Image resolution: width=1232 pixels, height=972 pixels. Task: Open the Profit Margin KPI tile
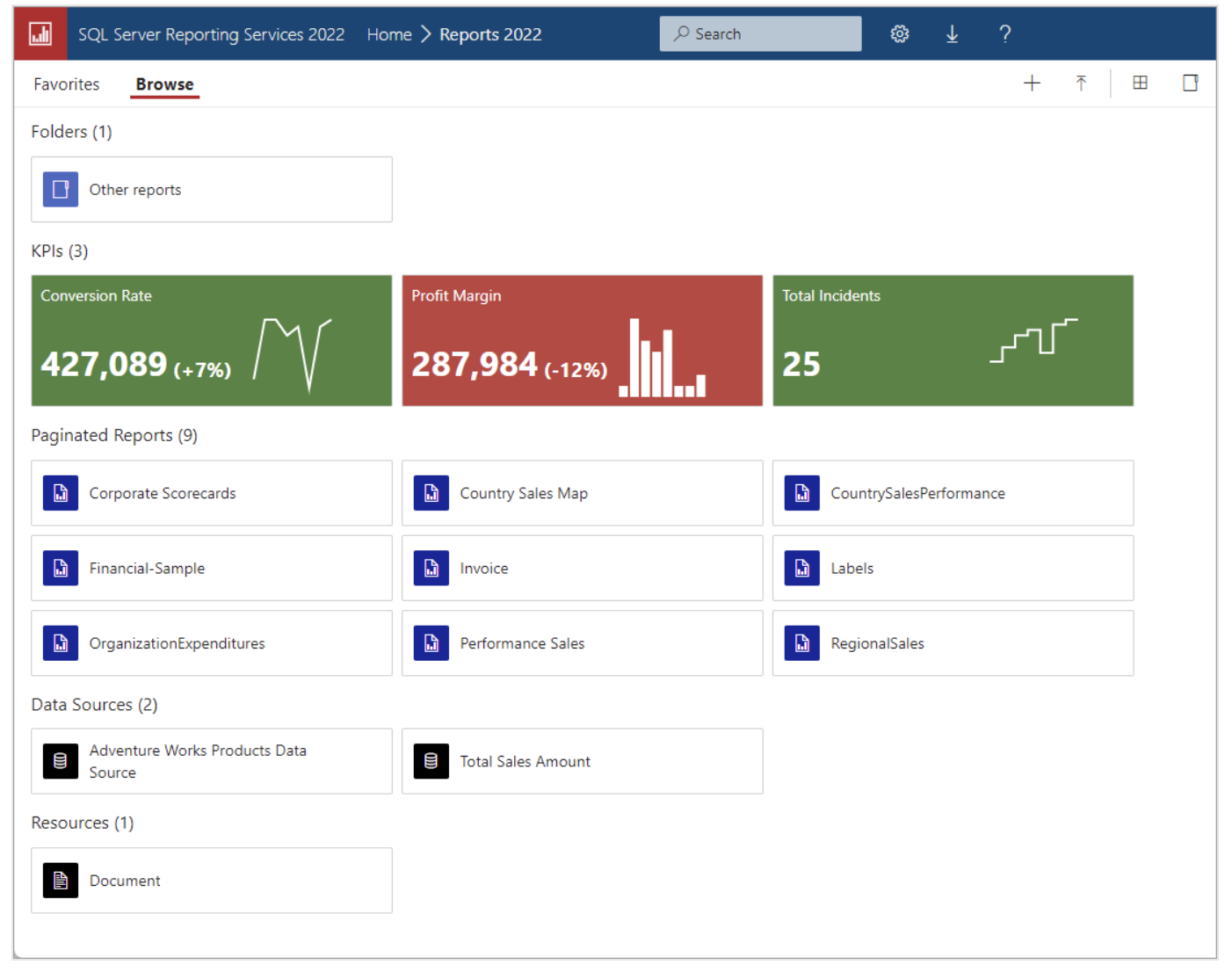[x=583, y=340]
